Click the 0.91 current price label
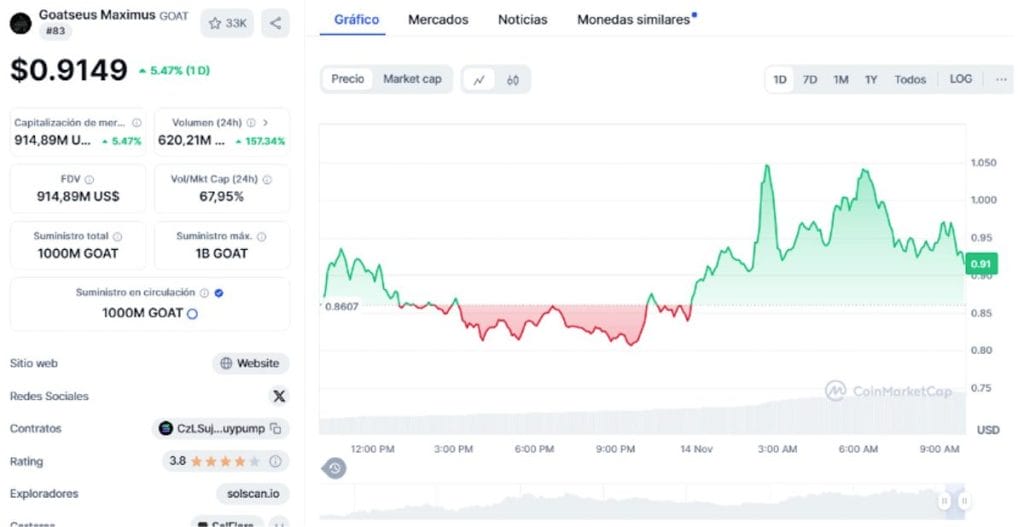 point(981,264)
